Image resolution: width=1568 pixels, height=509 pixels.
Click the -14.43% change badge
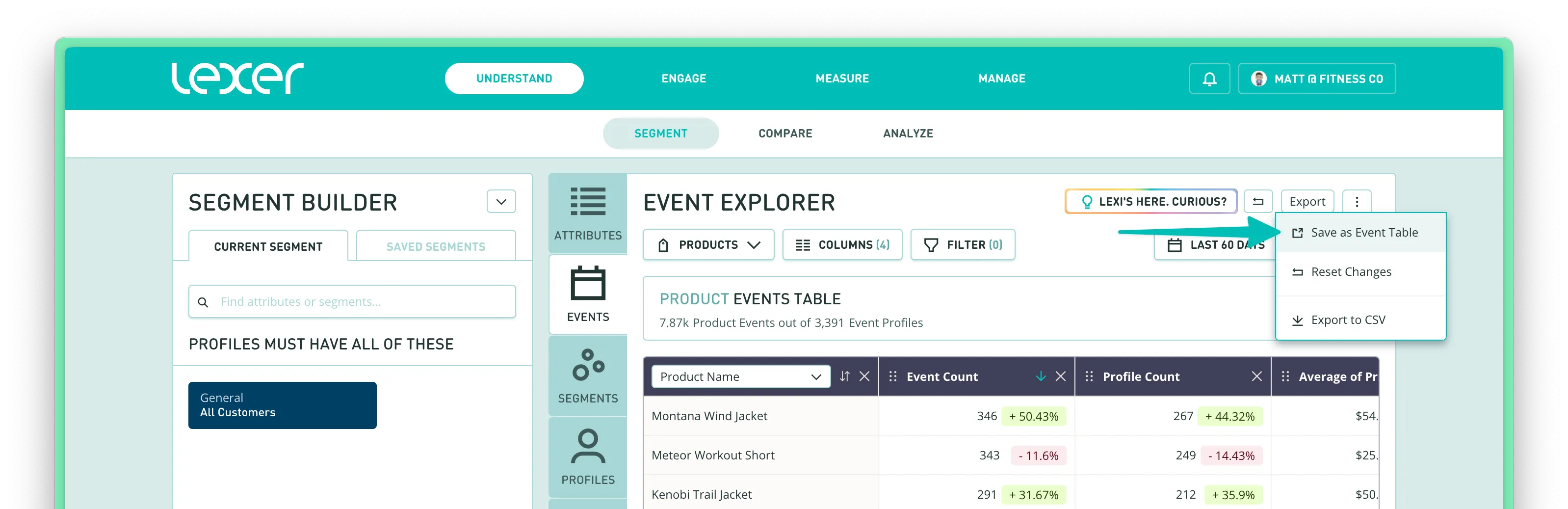1231,456
